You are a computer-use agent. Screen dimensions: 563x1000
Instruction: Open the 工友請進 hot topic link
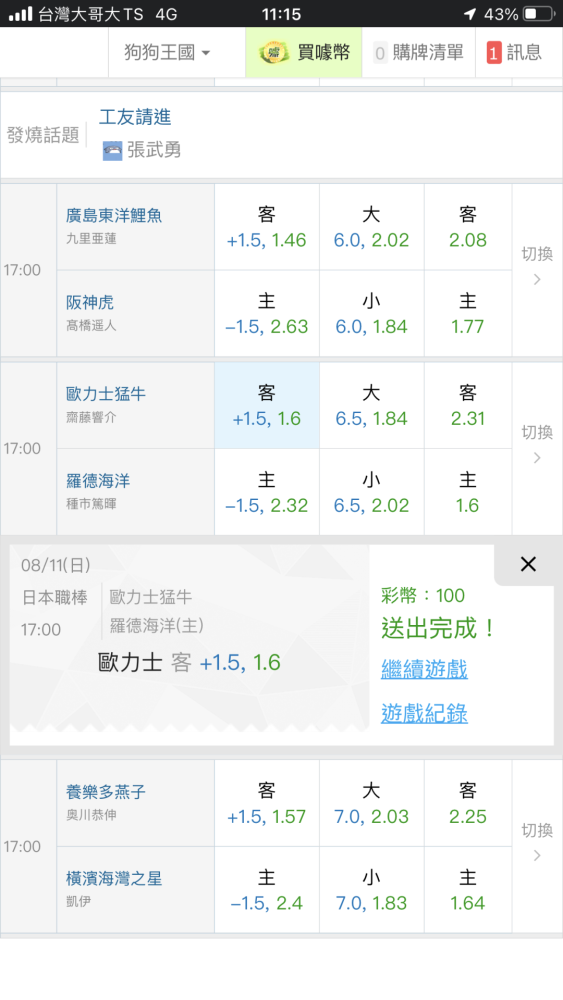pos(135,117)
